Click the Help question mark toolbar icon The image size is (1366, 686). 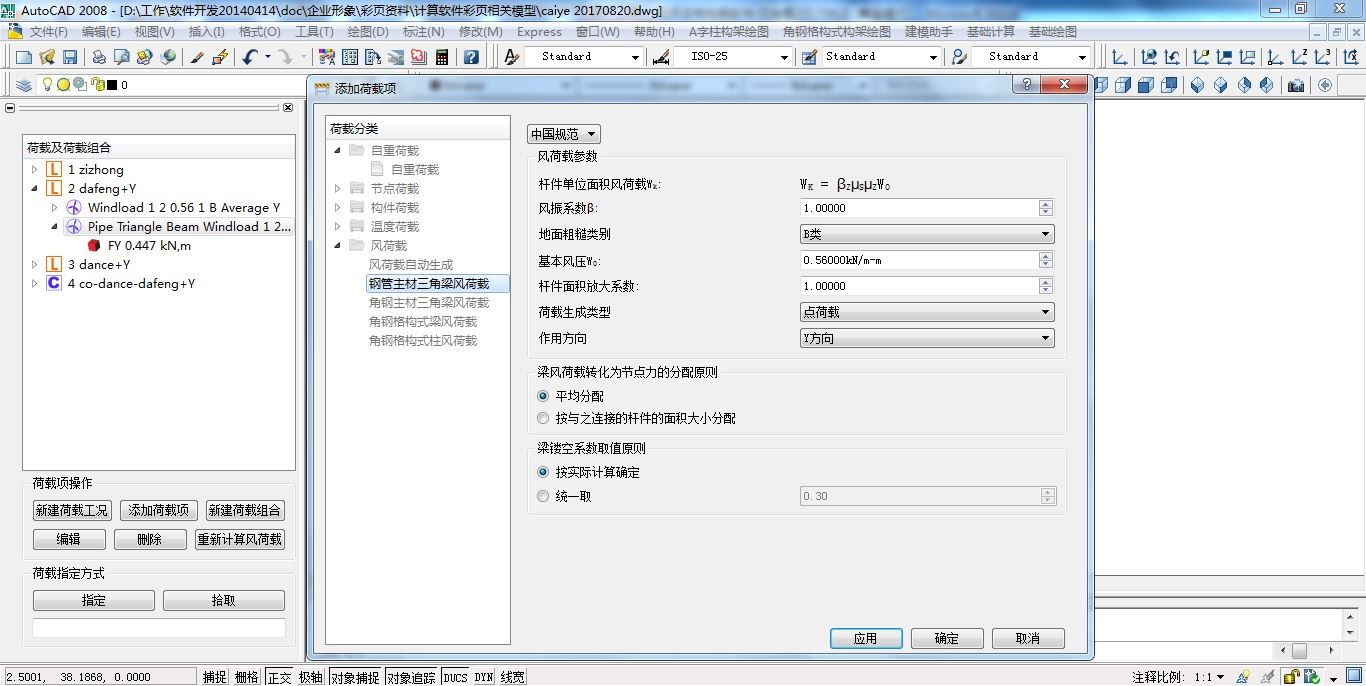point(471,57)
